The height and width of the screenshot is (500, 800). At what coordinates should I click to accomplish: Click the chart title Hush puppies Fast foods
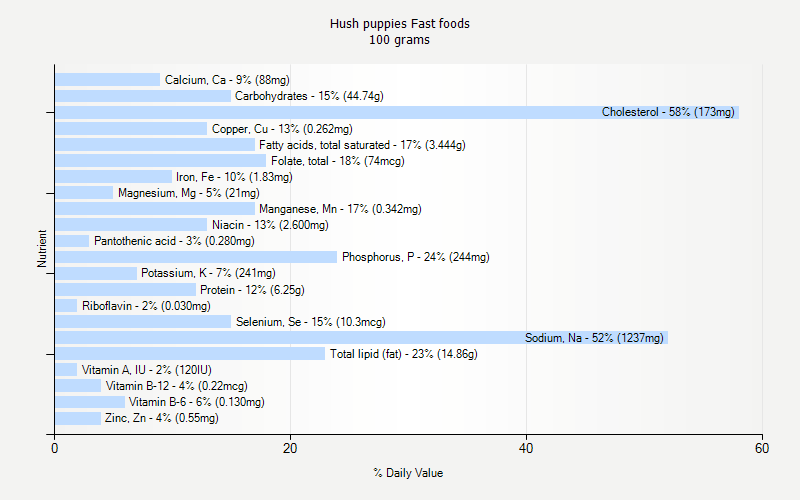(399, 24)
